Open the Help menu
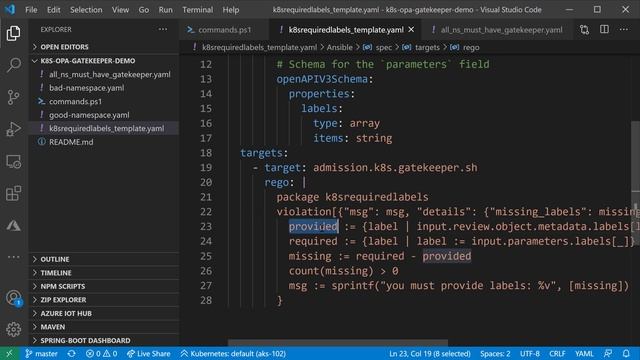640x360 pixels. tap(231, 10)
